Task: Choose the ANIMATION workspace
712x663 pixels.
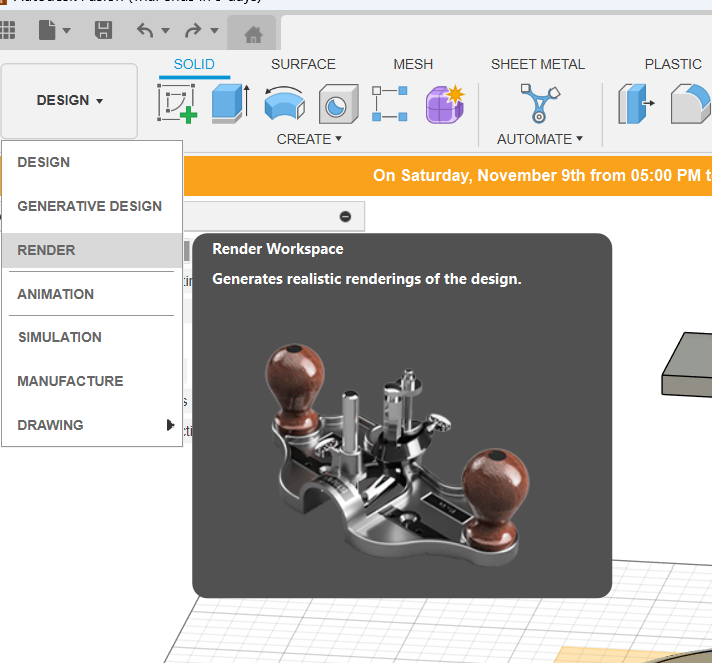Action: tap(92, 294)
